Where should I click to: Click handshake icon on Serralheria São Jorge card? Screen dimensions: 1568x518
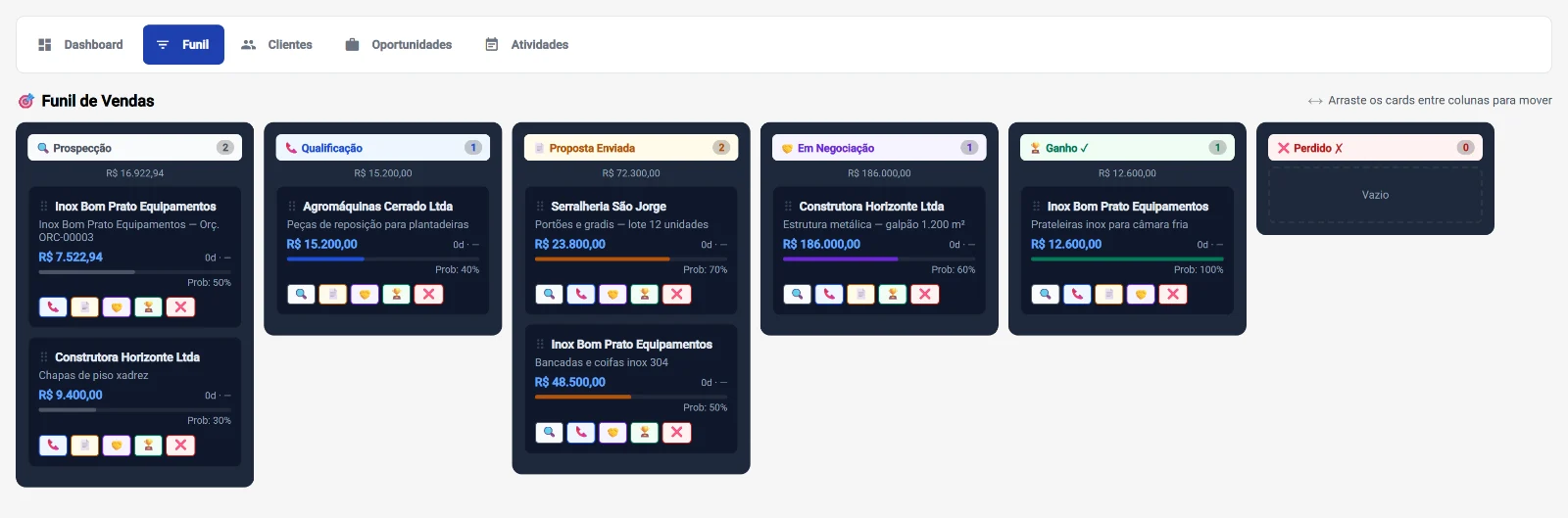(x=612, y=294)
